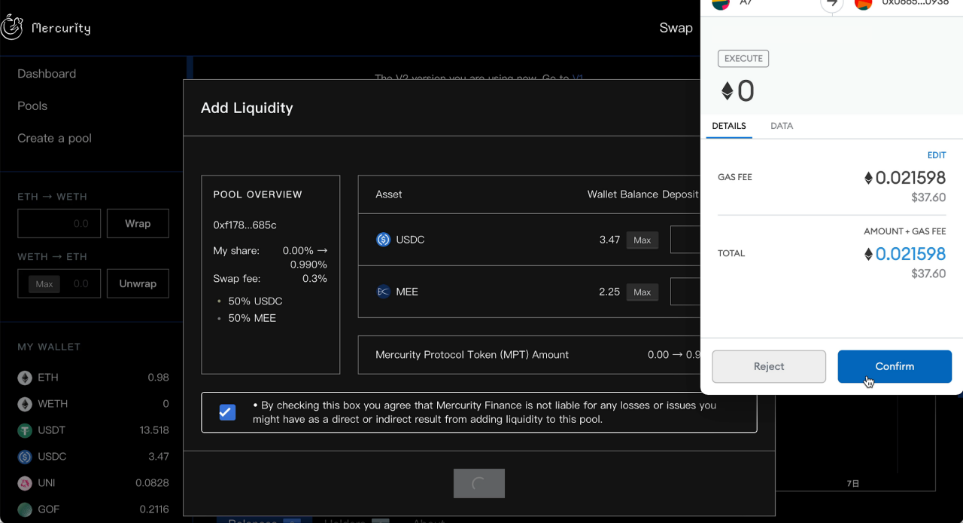The image size is (964, 523).
Task: Click the loading spinner submit button
Action: (x=479, y=484)
